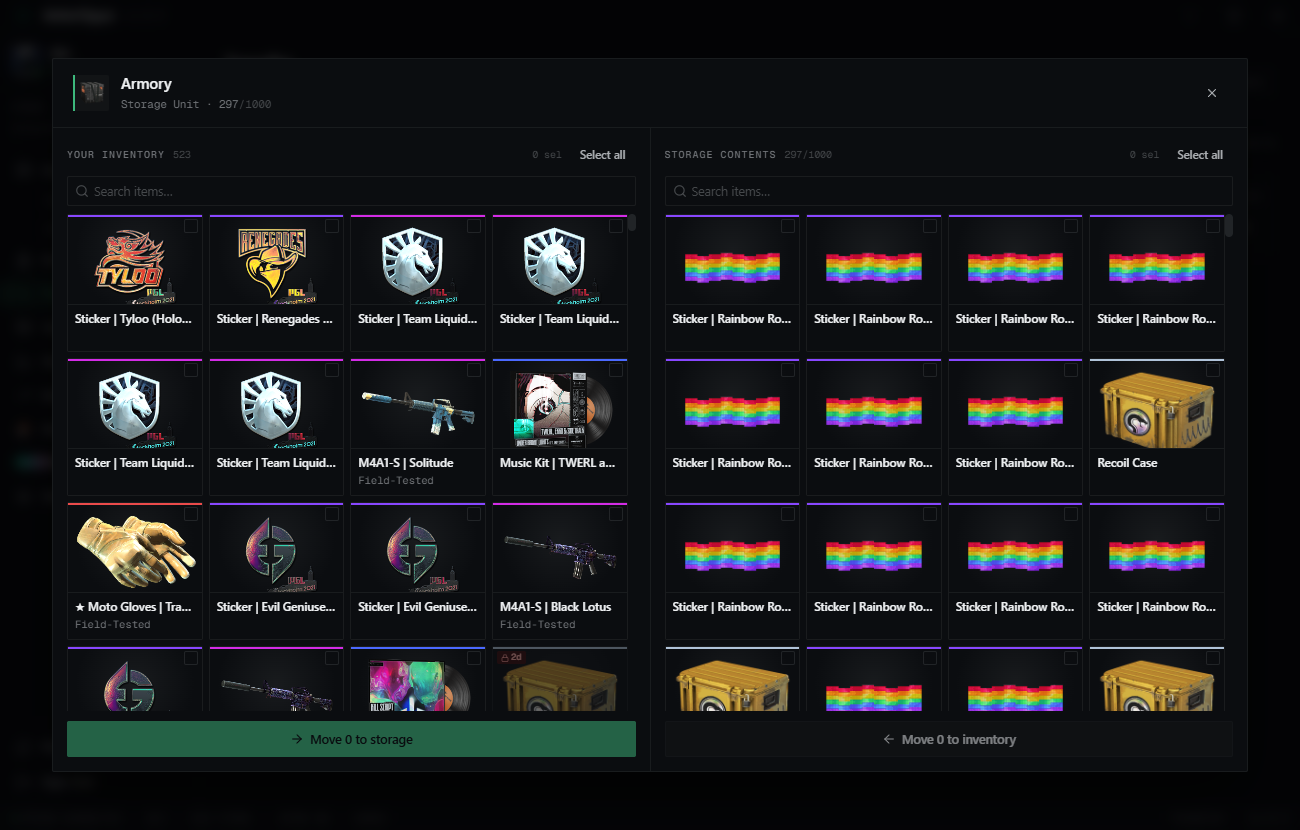Click Move 0 to storage button
The height and width of the screenshot is (830, 1300).
click(351, 739)
